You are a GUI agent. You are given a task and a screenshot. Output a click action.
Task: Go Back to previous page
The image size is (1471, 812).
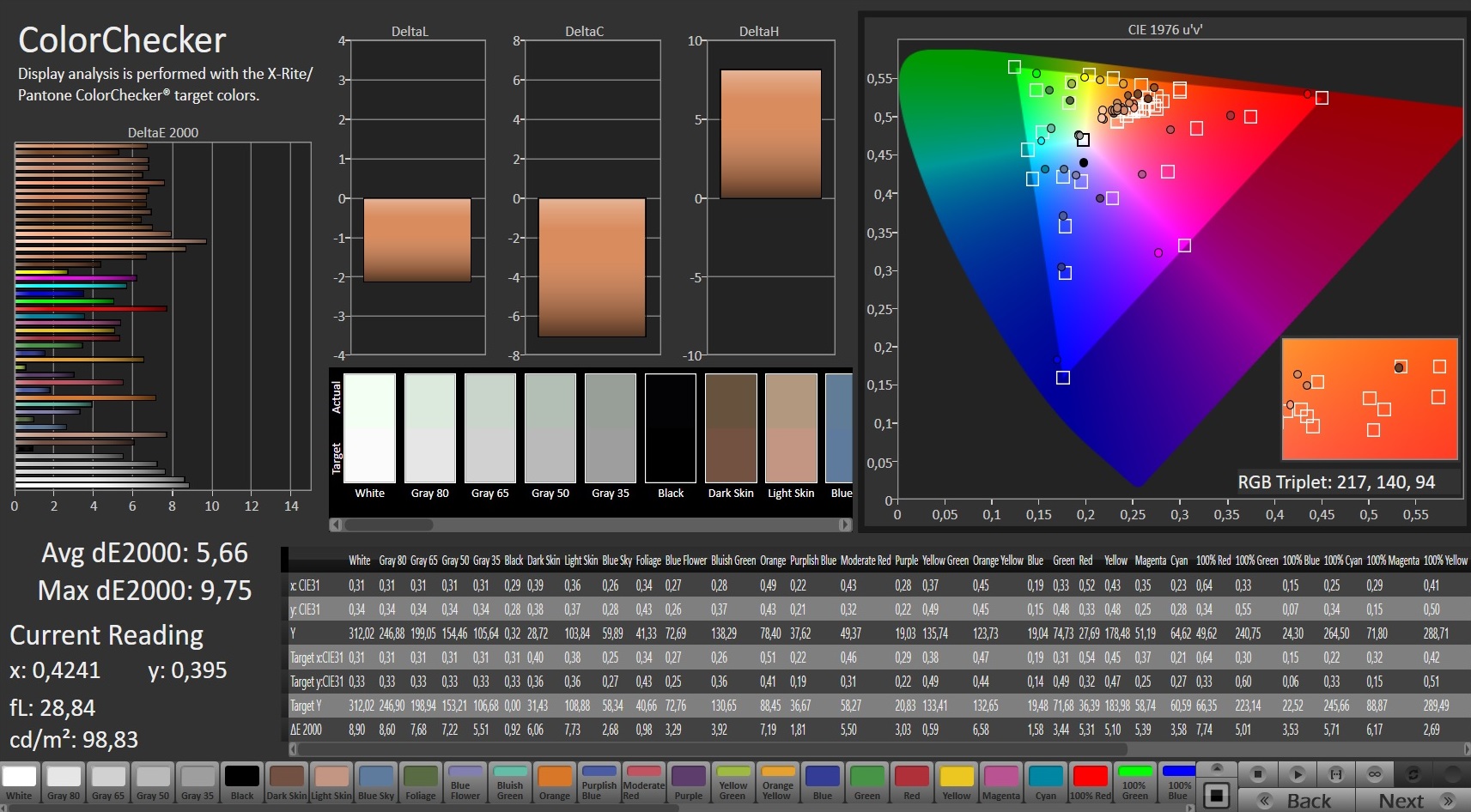pyautogui.click(x=1308, y=801)
